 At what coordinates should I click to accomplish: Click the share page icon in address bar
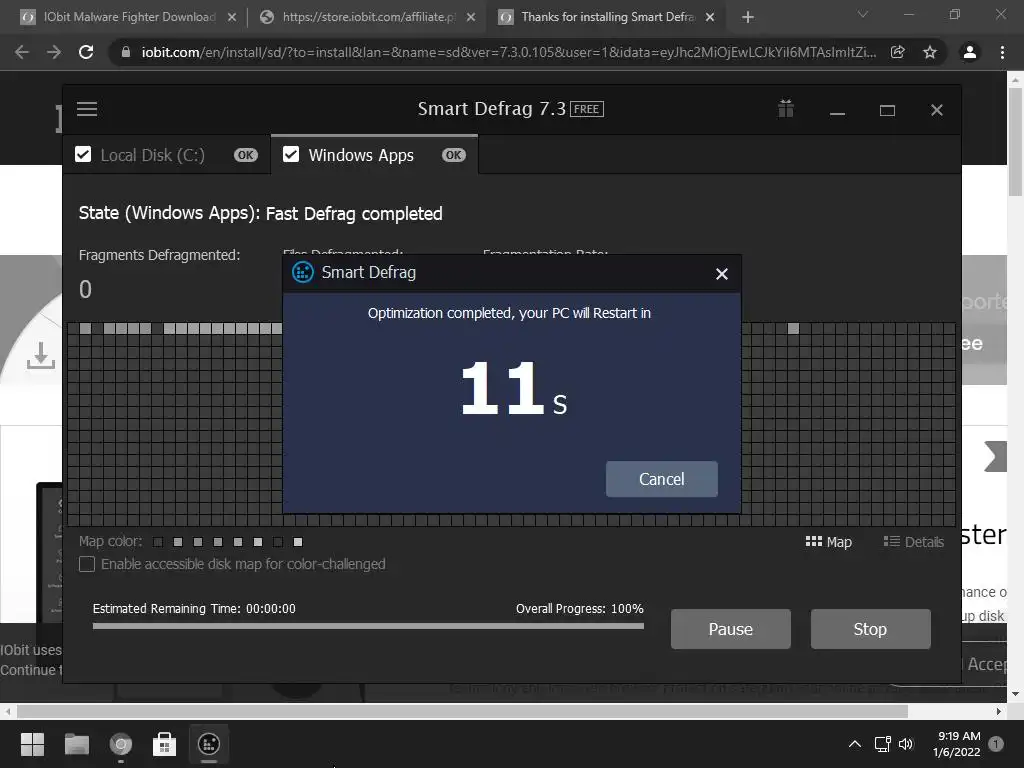898,52
